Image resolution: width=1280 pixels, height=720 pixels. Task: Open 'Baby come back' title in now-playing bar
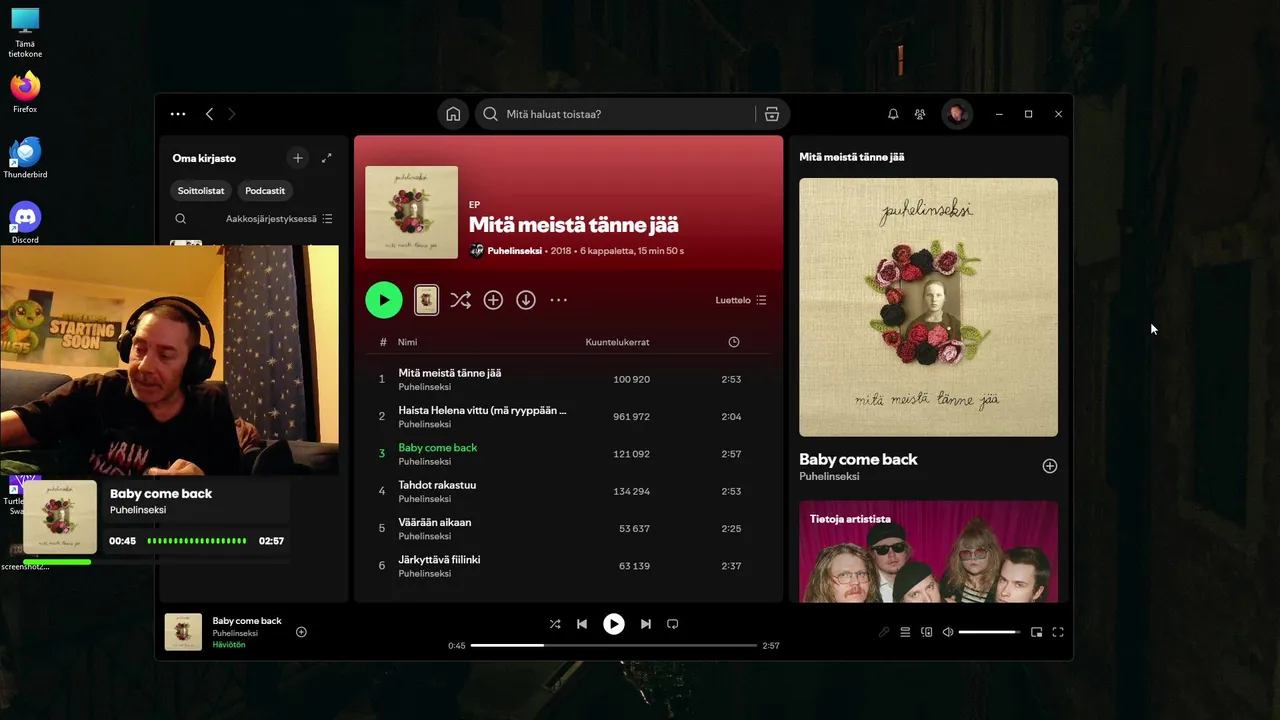pos(247,621)
